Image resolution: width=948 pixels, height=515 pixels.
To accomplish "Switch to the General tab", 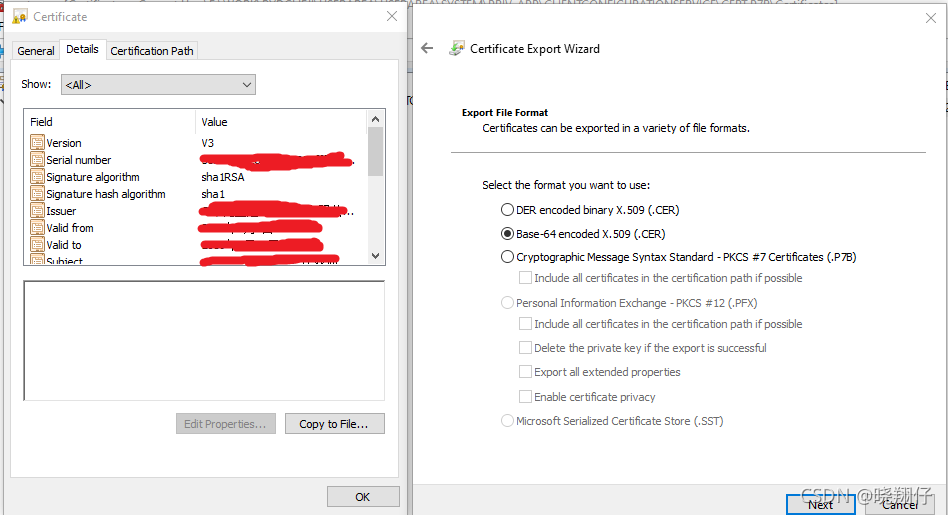I will [36, 51].
